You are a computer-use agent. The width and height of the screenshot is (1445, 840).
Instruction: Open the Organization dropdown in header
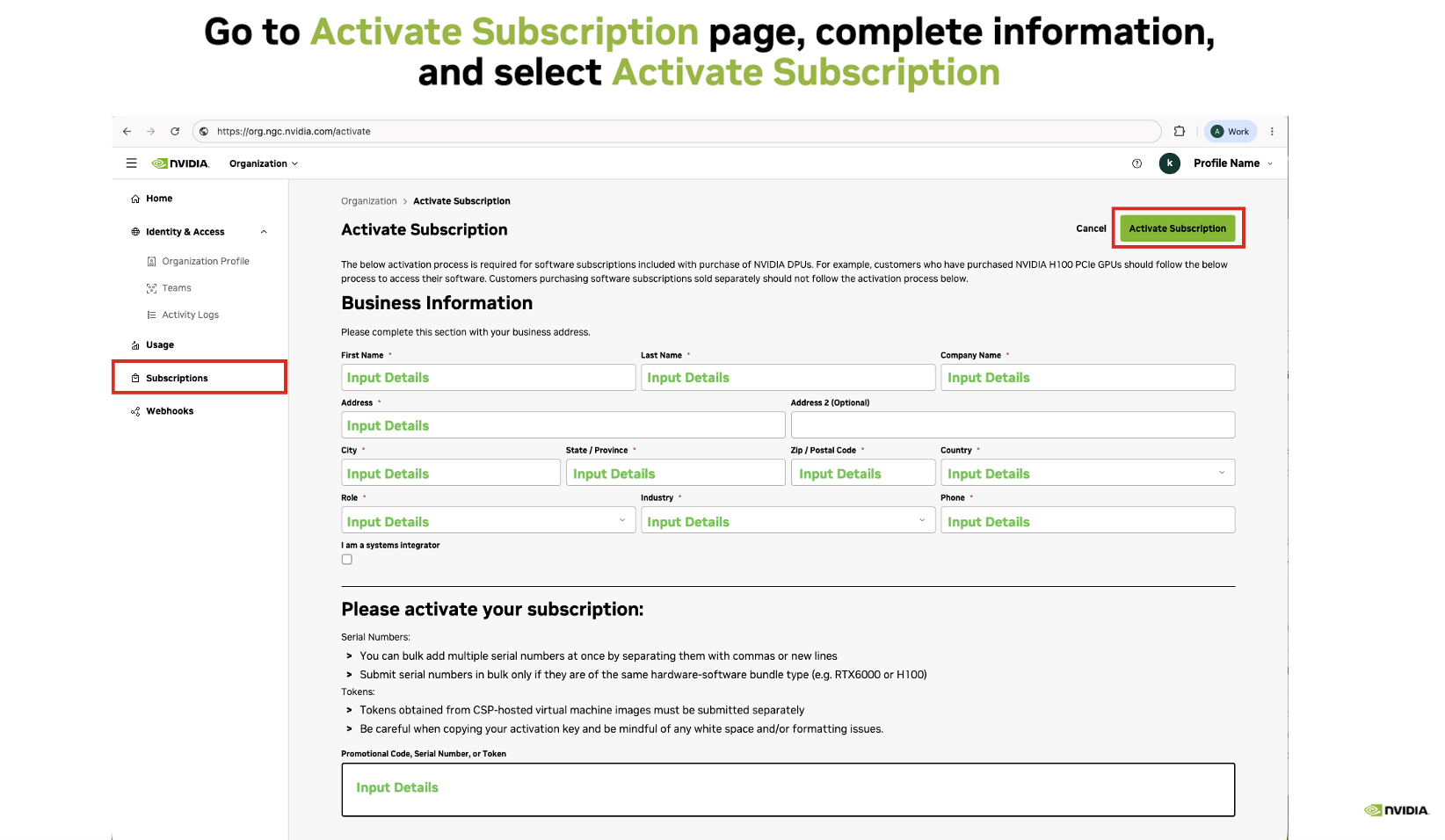click(x=264, y=163)
